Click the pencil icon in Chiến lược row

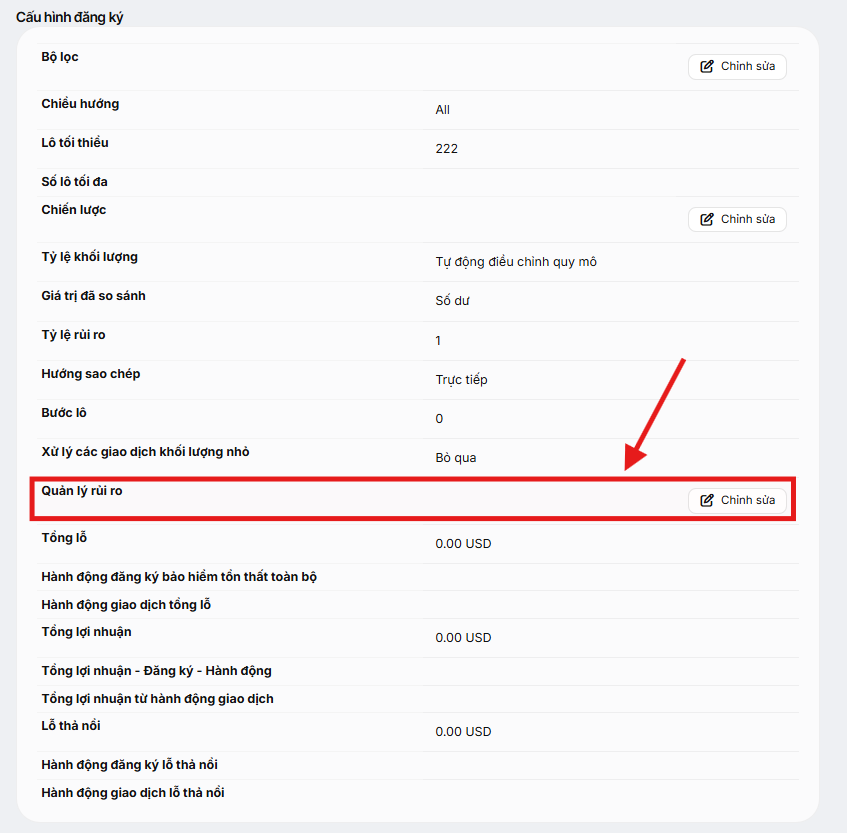(707, 219)
